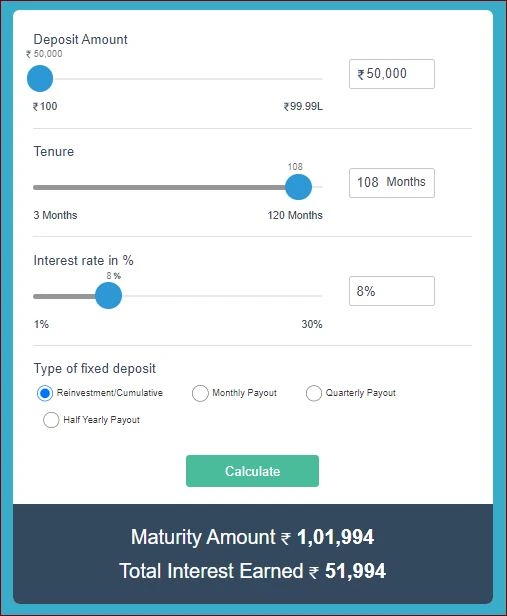Screen dimensions: 507x616
Task: Click the Maturity Amount result text
Action: [252, 537]
